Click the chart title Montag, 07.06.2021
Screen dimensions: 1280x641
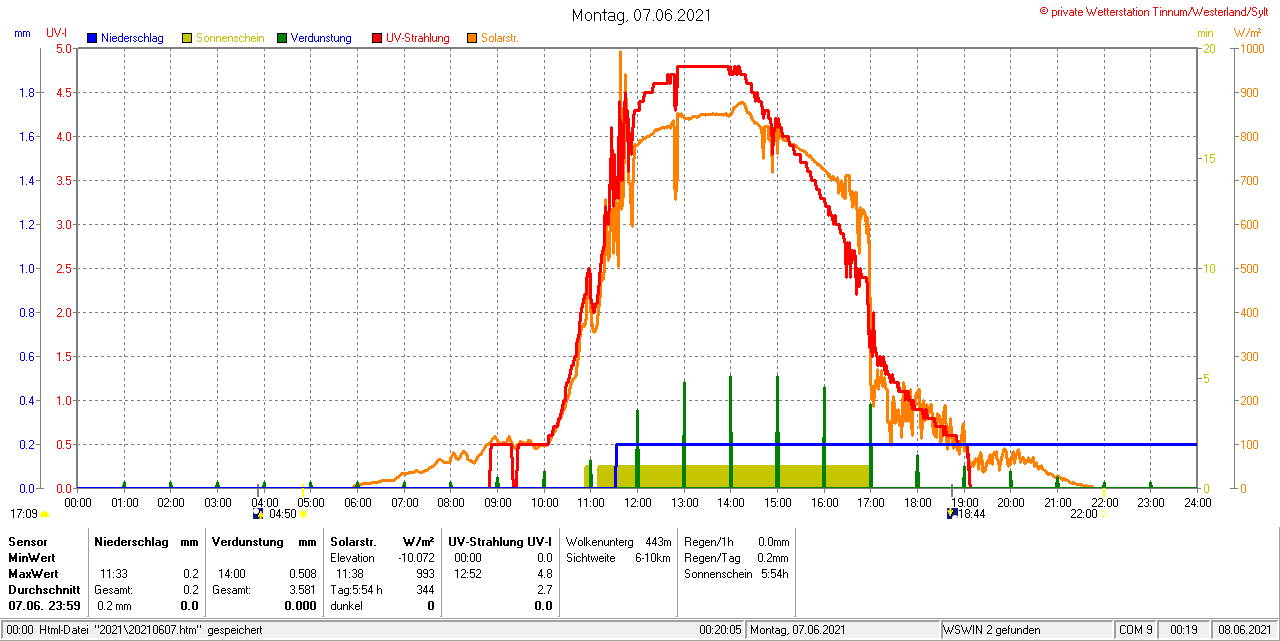click(642, 15)
